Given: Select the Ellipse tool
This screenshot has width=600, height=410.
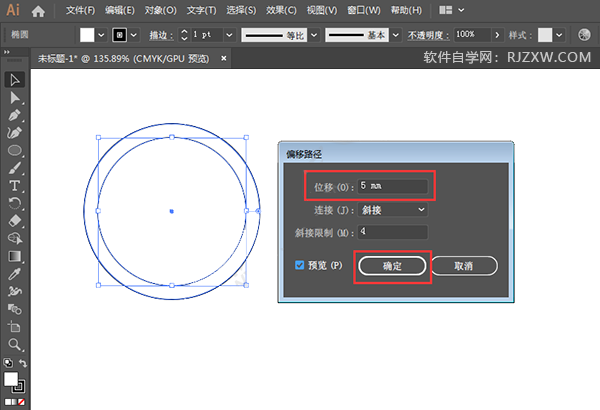Looking at the screenshot, I should [15, 150].
